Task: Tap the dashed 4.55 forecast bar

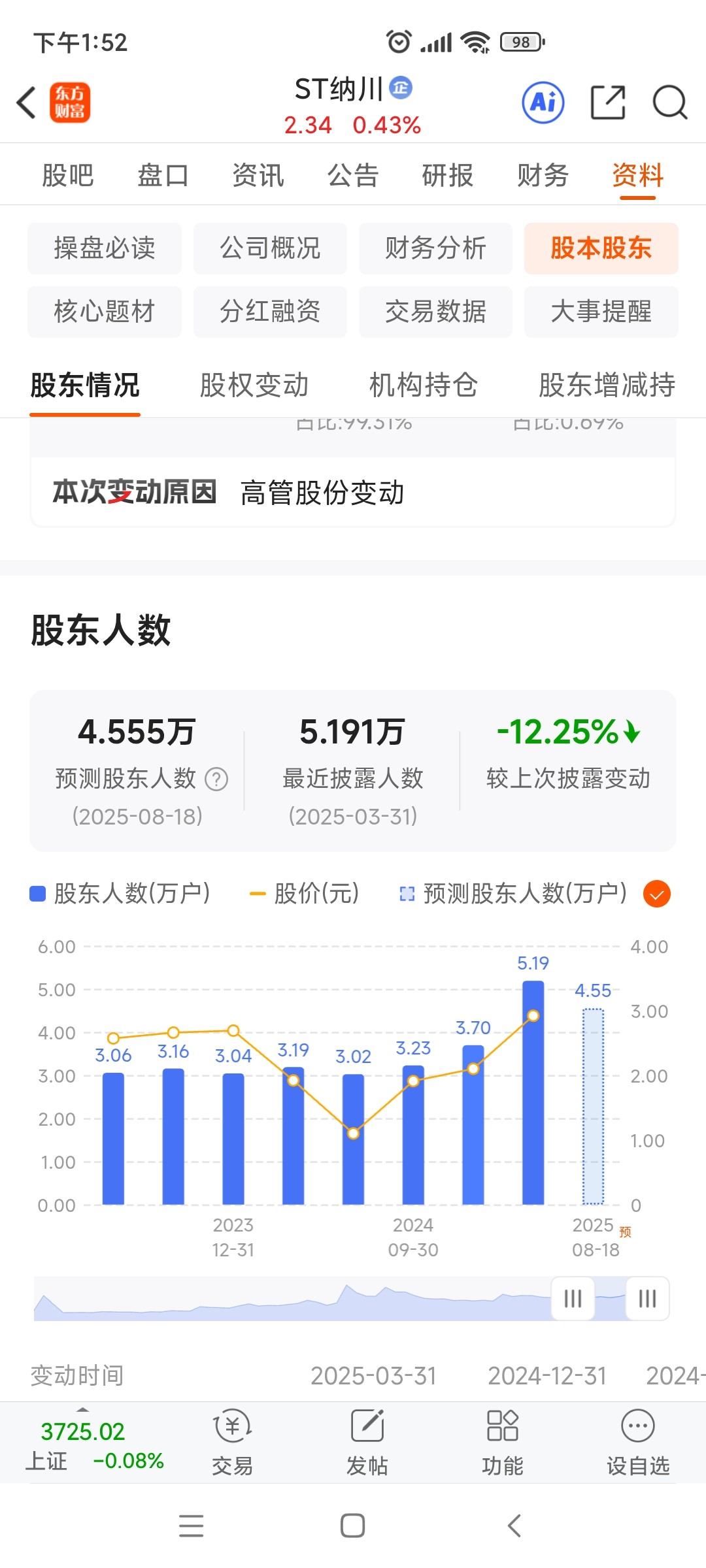Action: 593,1106
